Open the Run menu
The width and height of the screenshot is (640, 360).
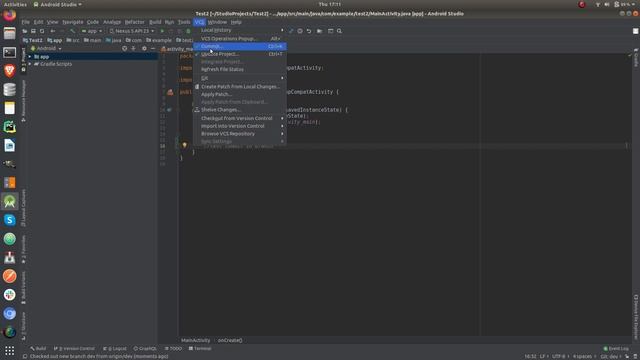169,22
